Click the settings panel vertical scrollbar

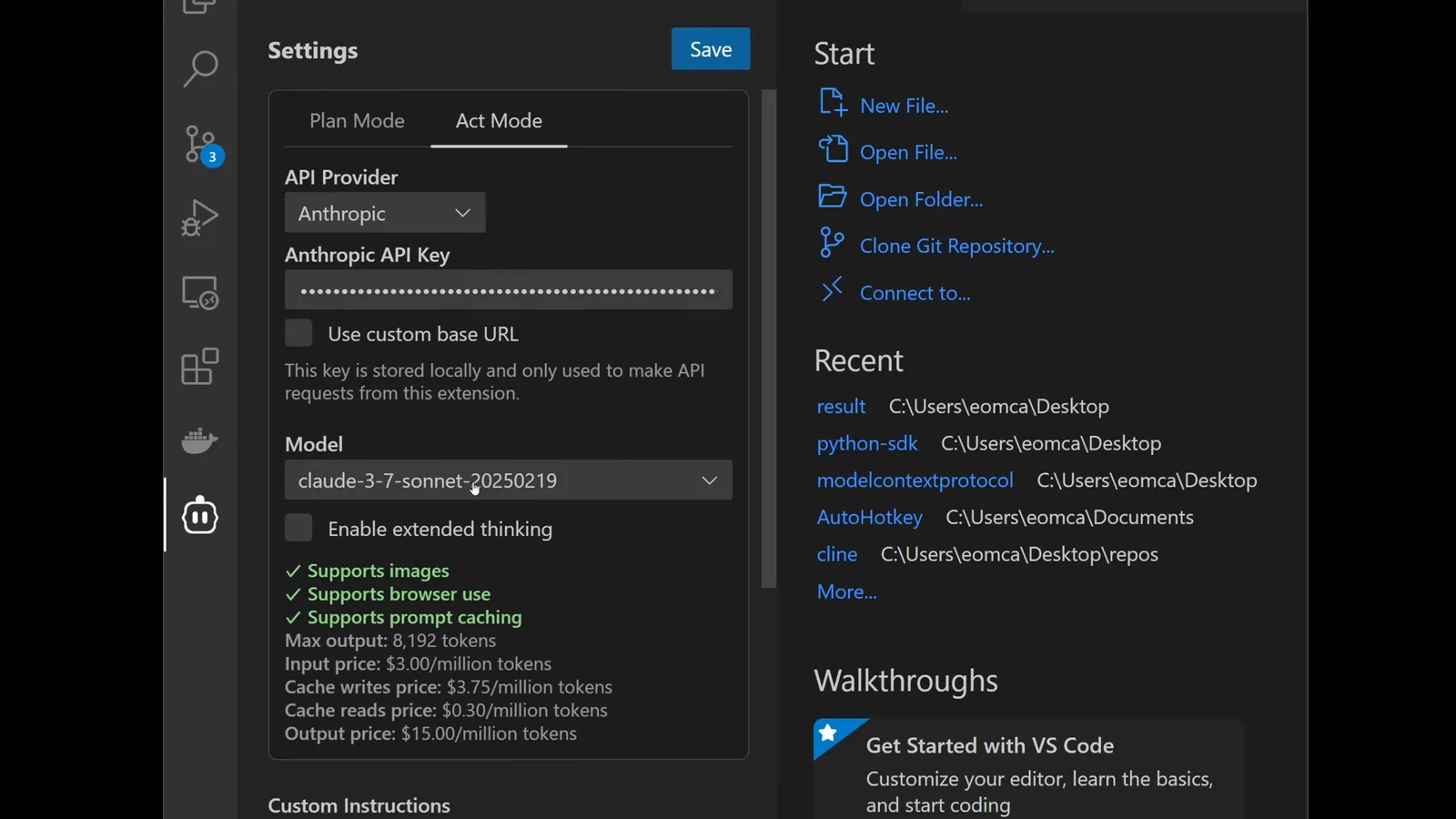[769, 339]
